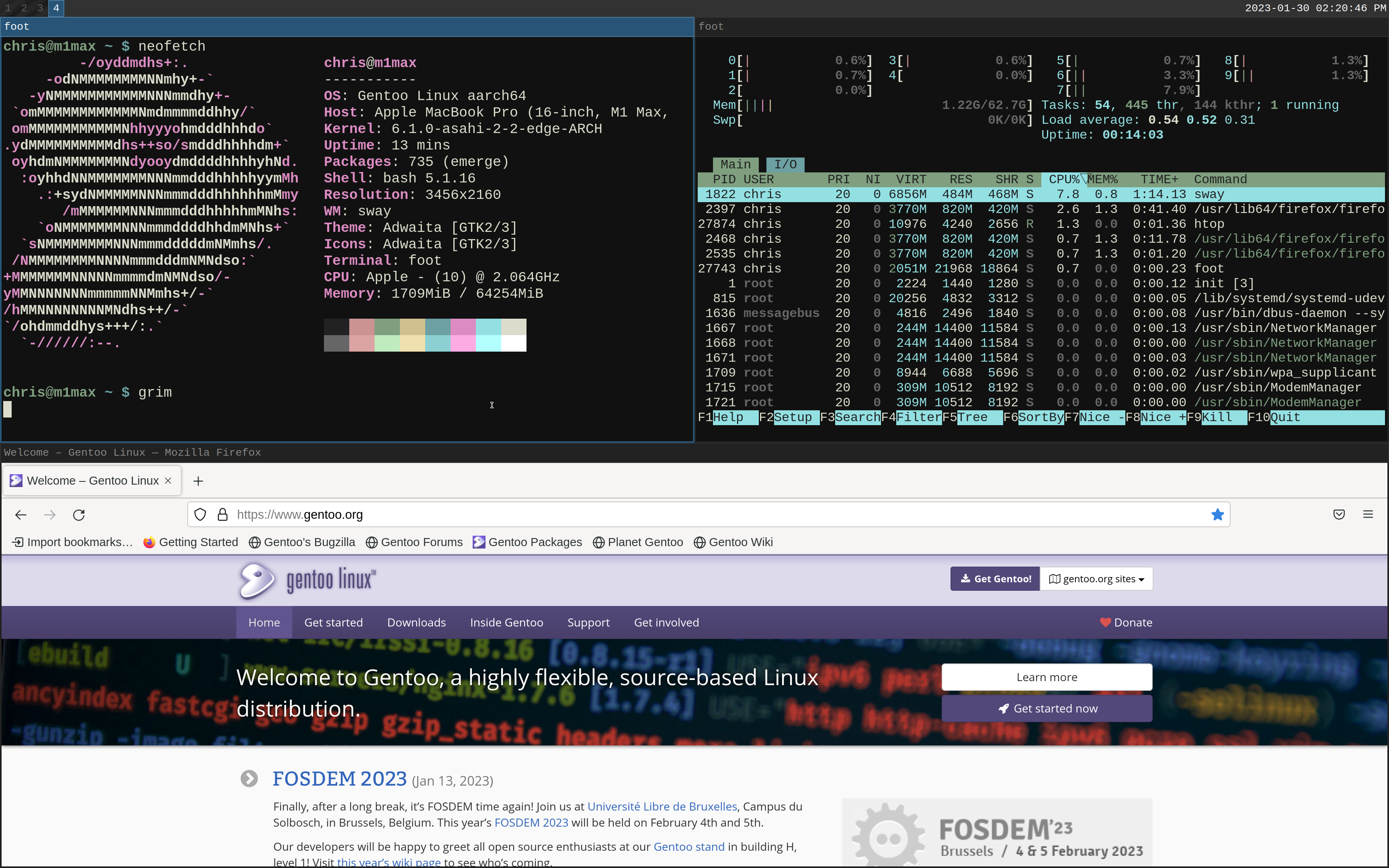Open the Pocket save icon

click(x=1339, y=515)
